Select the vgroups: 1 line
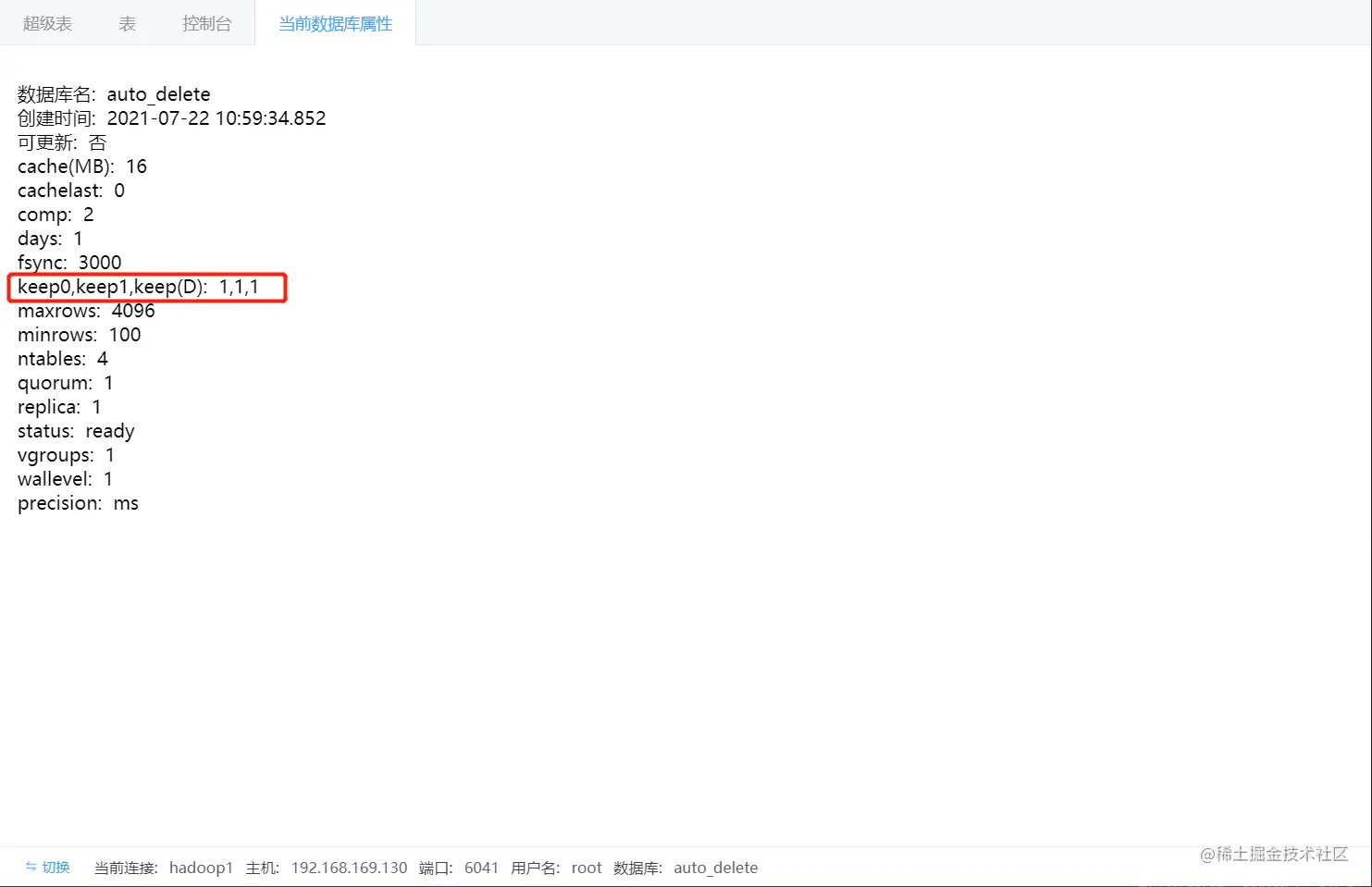 click(x=67, y=455)
